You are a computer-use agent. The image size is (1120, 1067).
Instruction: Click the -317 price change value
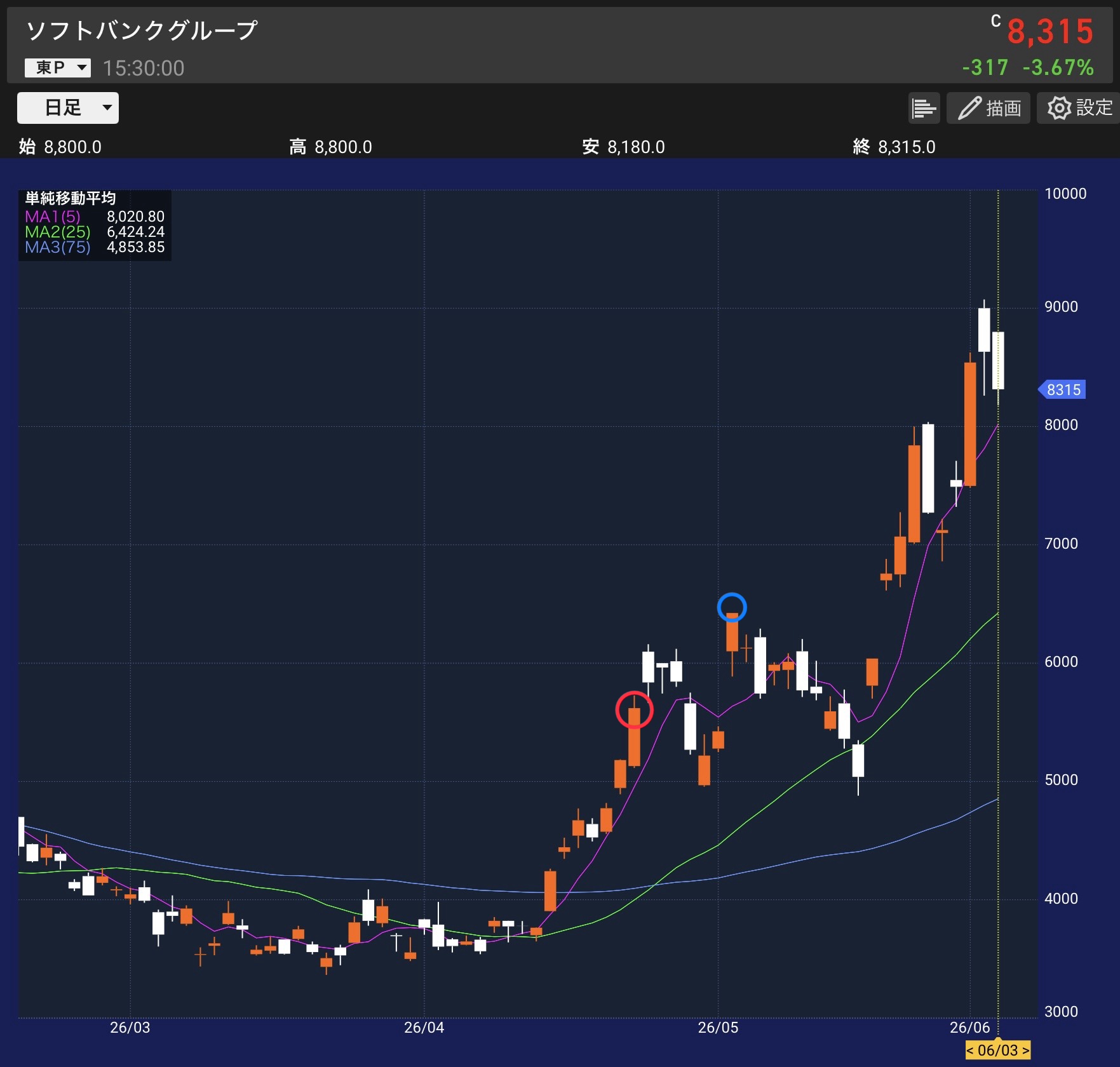click(985, 67)
